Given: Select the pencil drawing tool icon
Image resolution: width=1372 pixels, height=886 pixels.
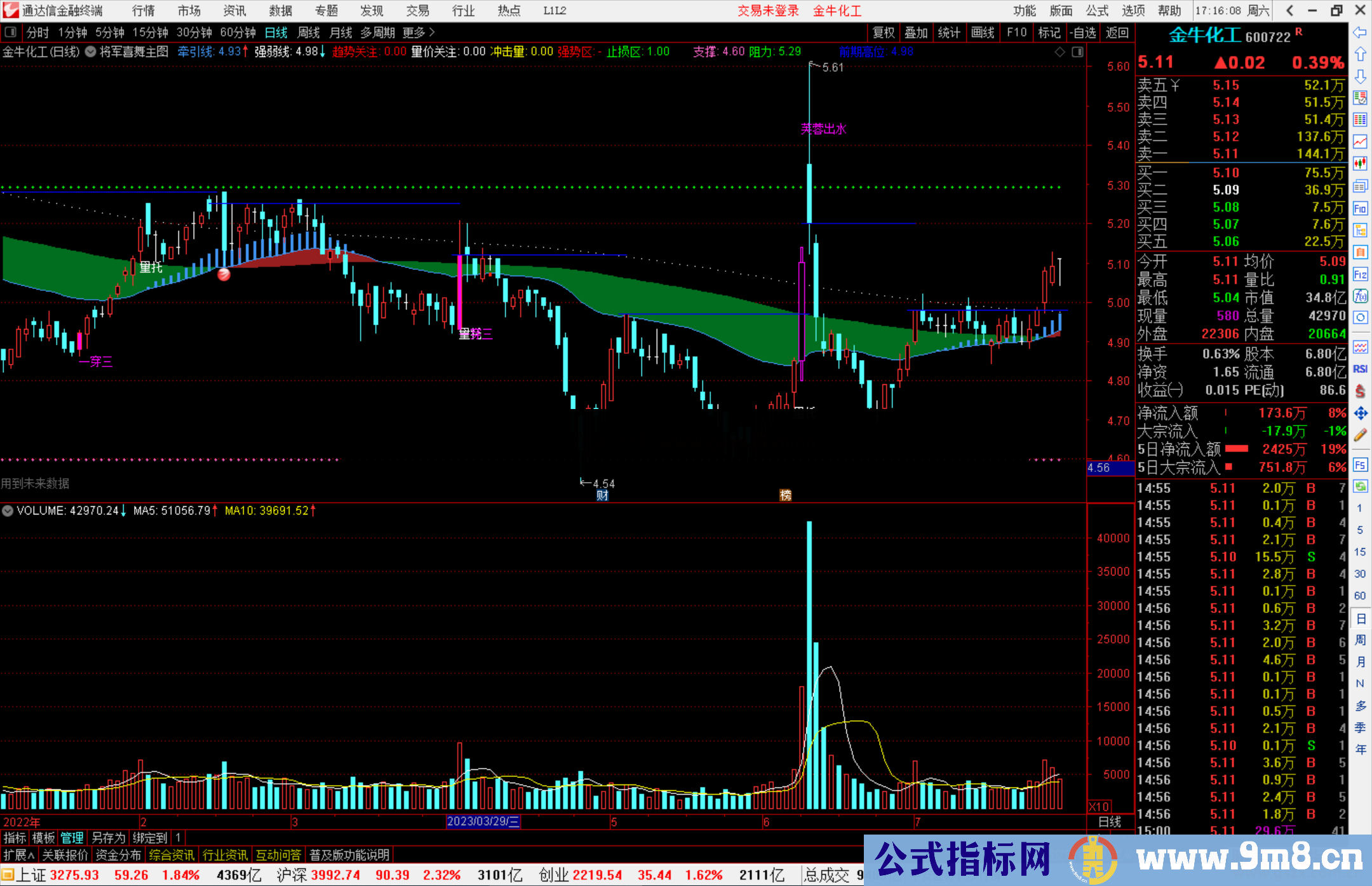Looking at the screenshot, I should click(x=1360, y=435).
